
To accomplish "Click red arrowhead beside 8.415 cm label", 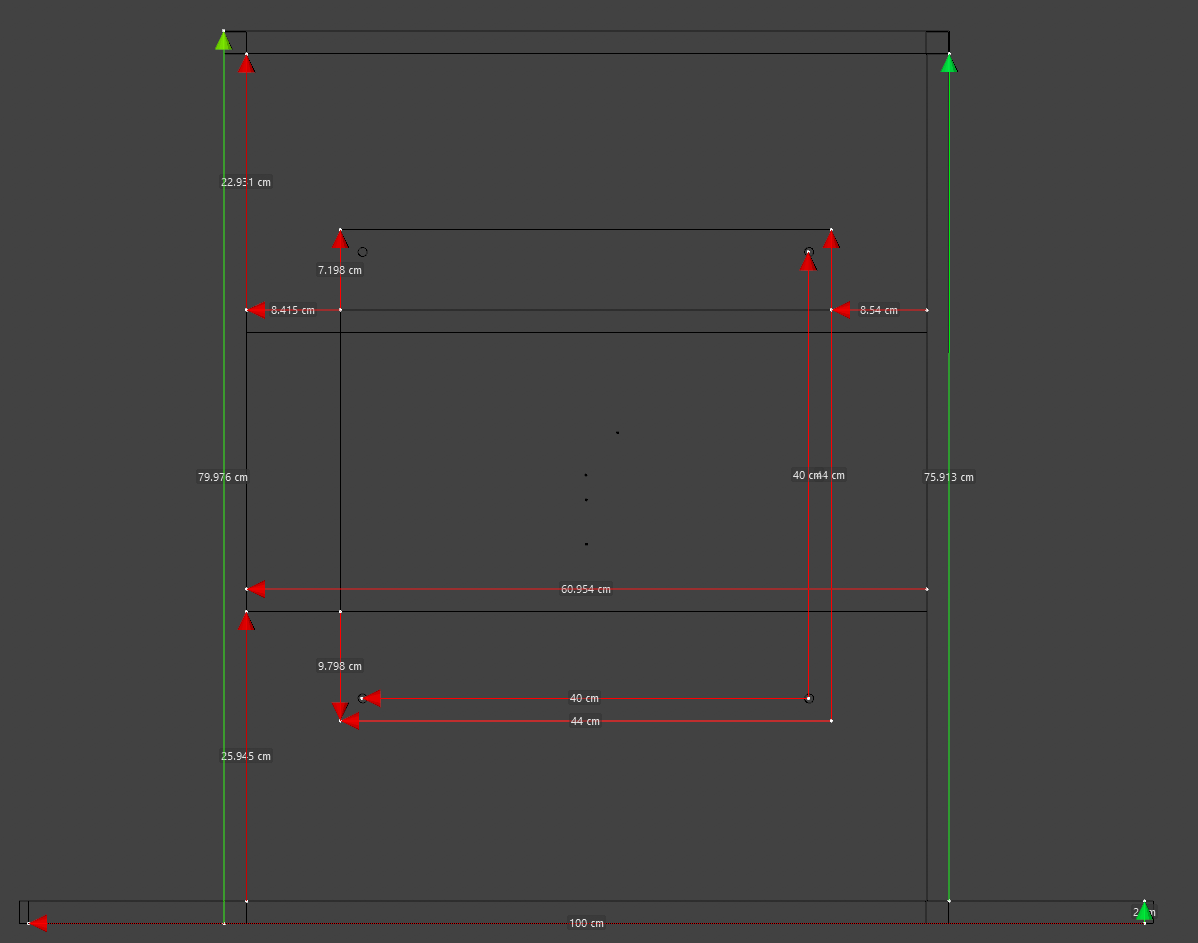I will [256, 310].
